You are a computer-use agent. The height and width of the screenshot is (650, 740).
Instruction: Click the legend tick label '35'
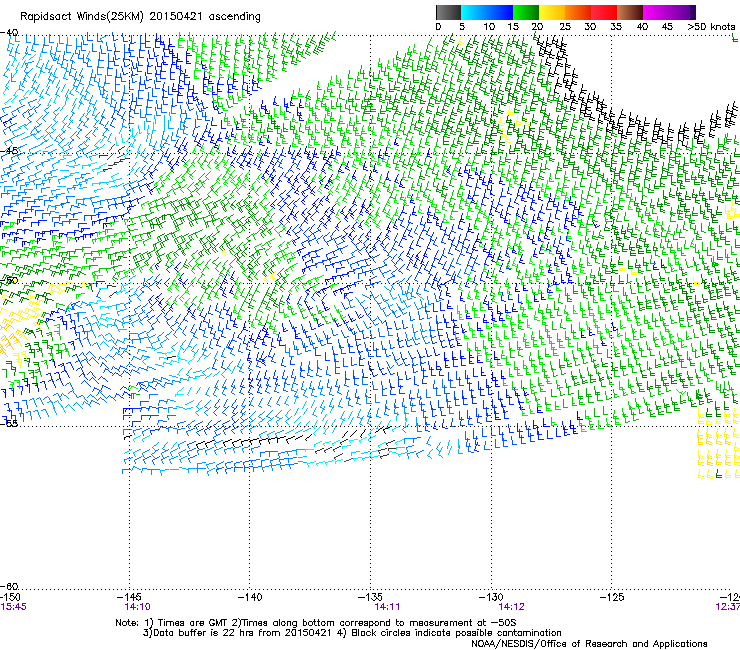(x=616, y=27)
